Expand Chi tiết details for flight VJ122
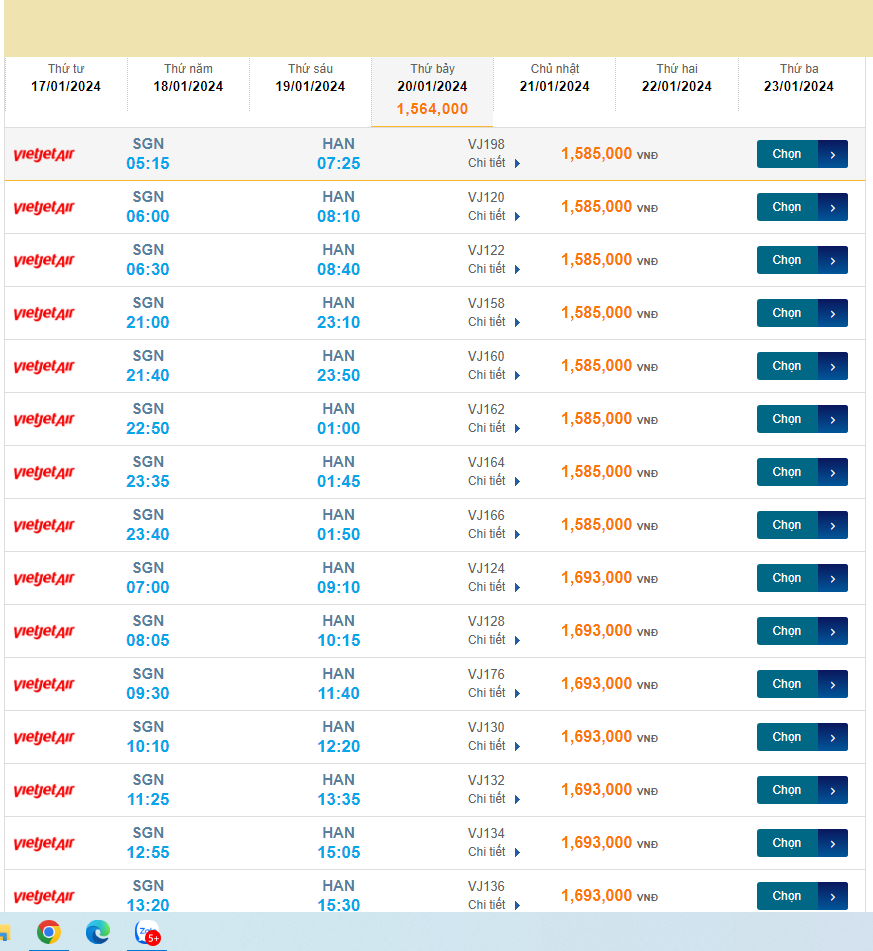Screen dimensions: 873x951 tap(494, 269)
